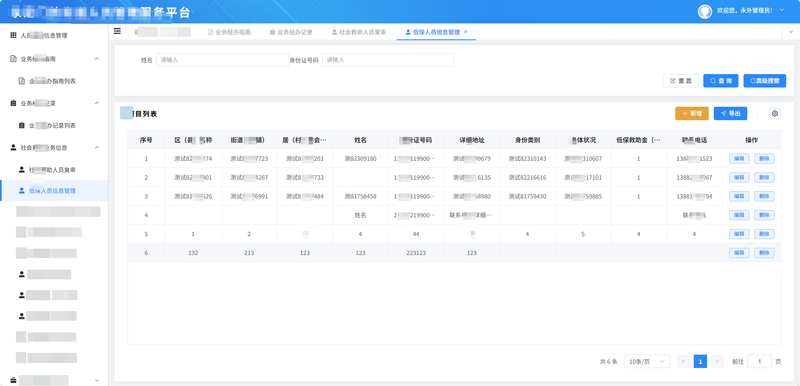Click 删除 button in row 6
This screenshot has height=386, width=800.
[764, 252]
